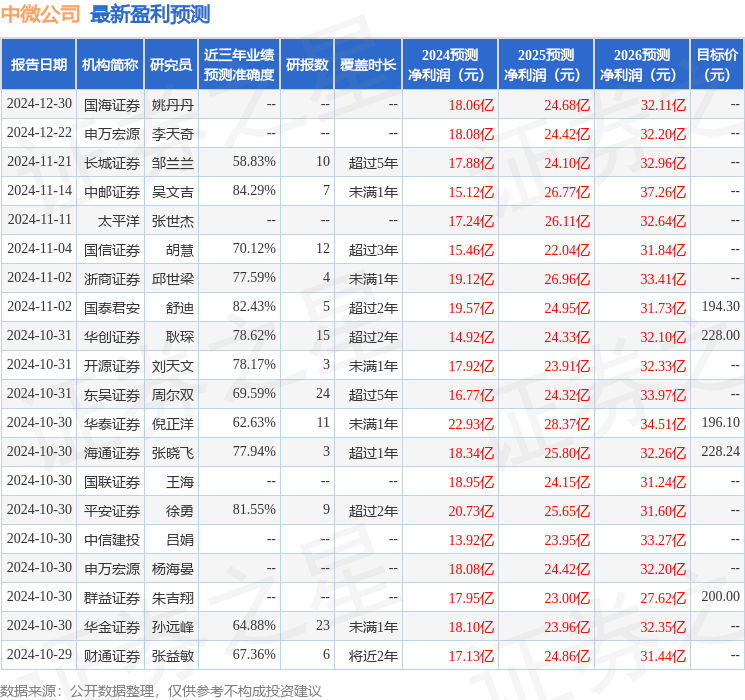Click the target price 194.30

(x=721, y=307)
